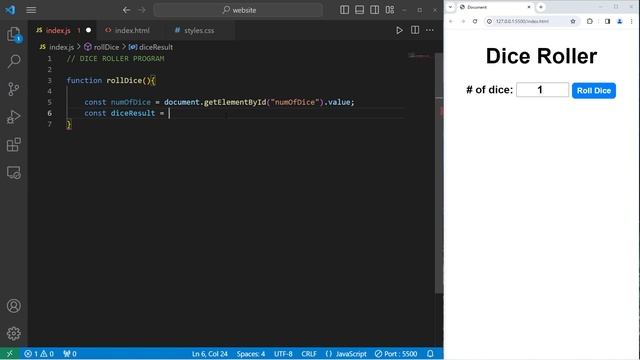Image resolution: width=640 pixels, height=360 pixels.
Task: Toggle the primary side bar layout
Action: pyautogui.click(x=344, y=10)
